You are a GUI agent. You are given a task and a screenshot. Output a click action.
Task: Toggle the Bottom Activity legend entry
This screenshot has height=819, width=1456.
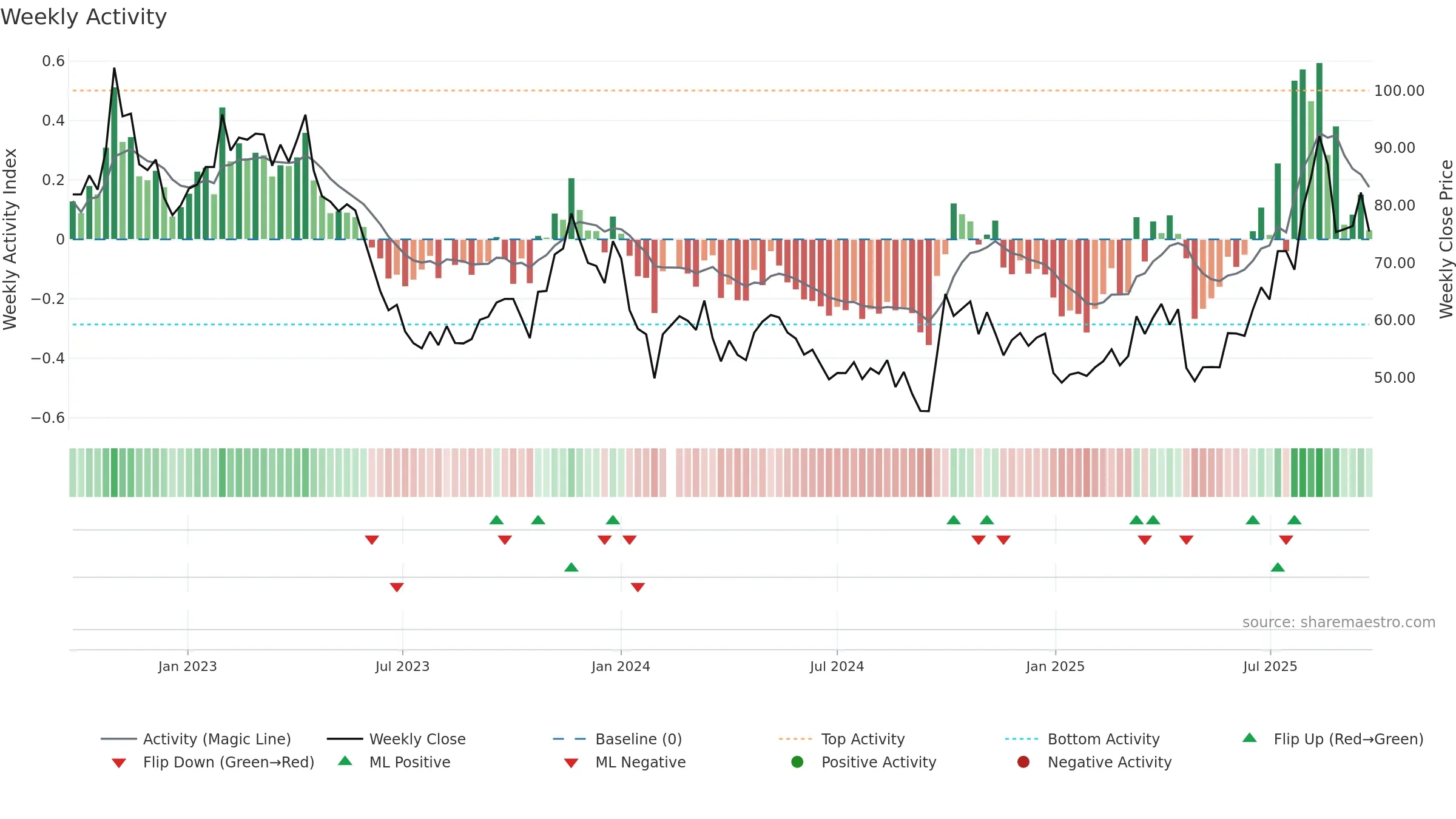point(1082,739)
